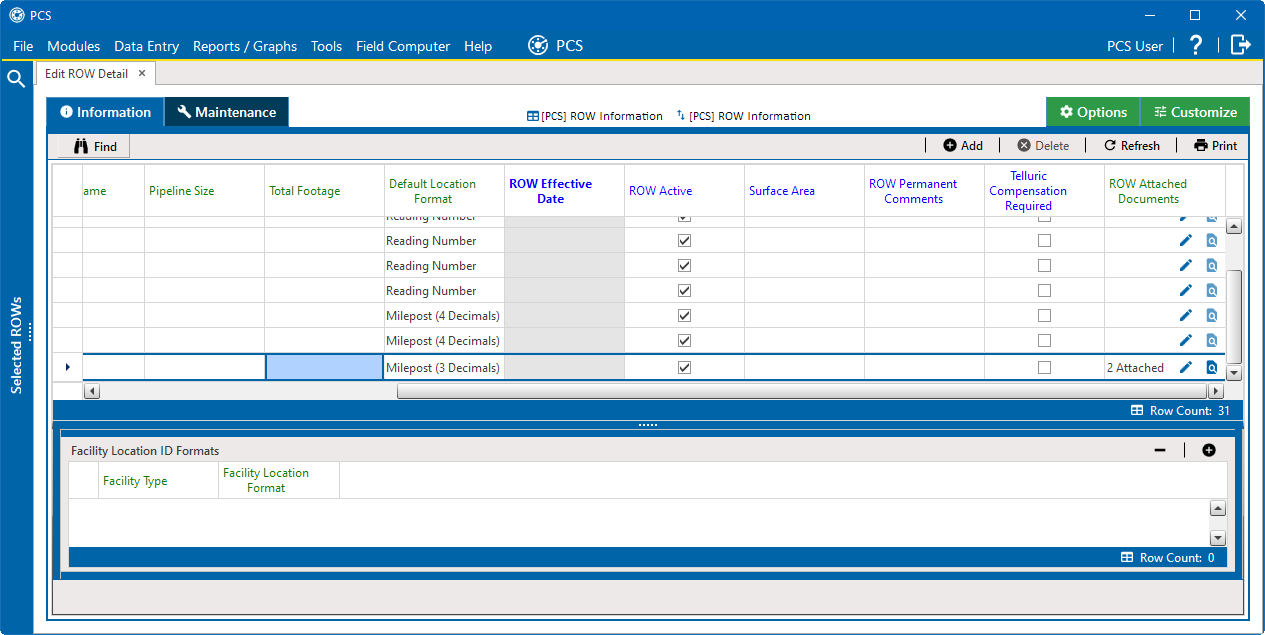This screenshot has height=635, width=1265.
Task: Click the current row indicator arrow
Action: point(67,367)
